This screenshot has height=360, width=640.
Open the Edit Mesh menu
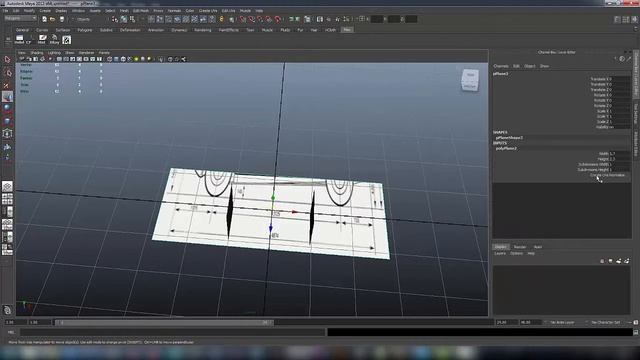pyautogui.click(x=140, y=11)
